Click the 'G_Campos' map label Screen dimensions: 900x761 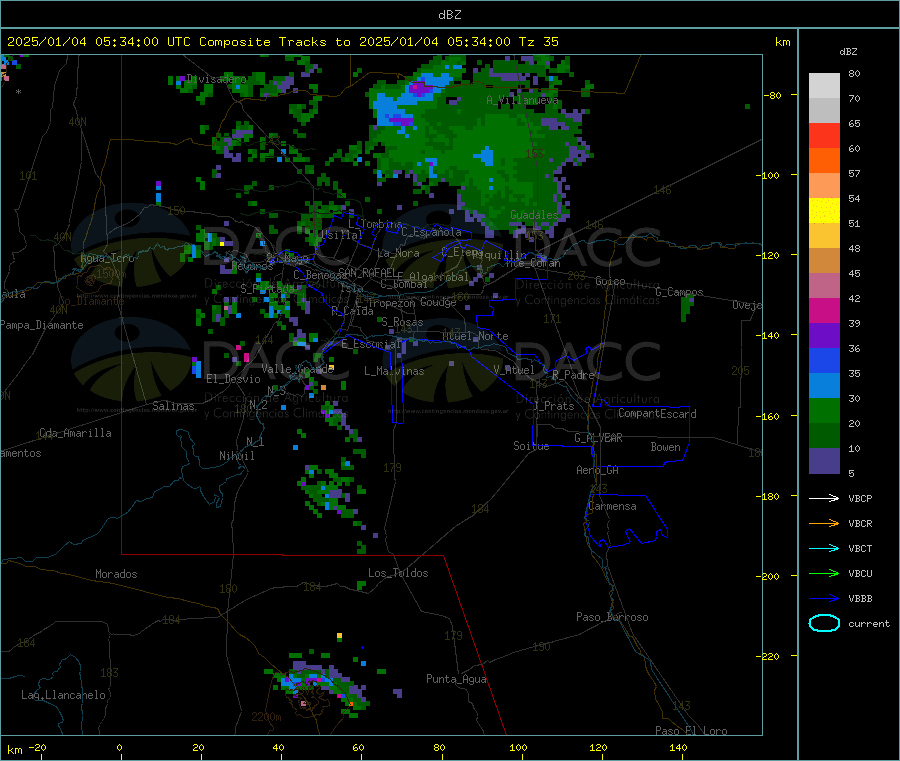(x=679, y=292)
